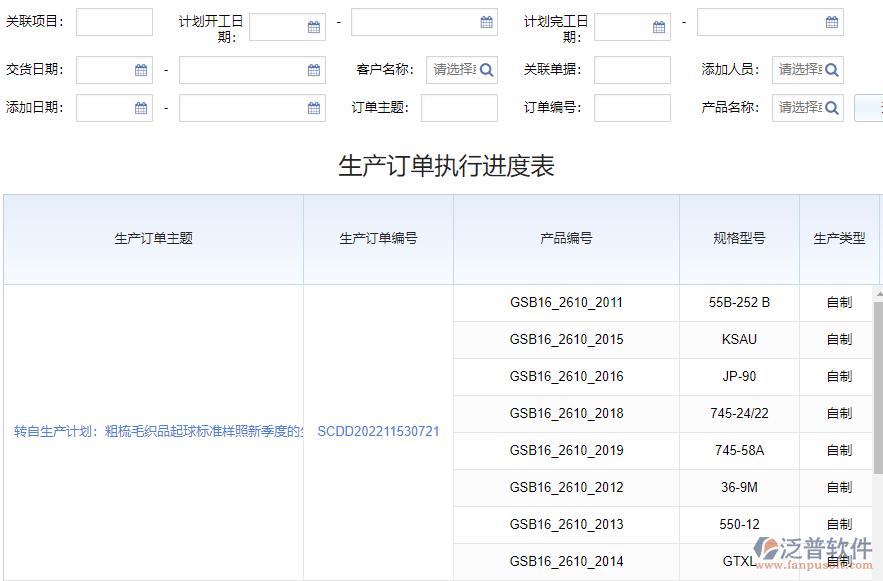Open calendar for 交货日期 end date
This screenshot has height=581, width=883.
point(313,69)
